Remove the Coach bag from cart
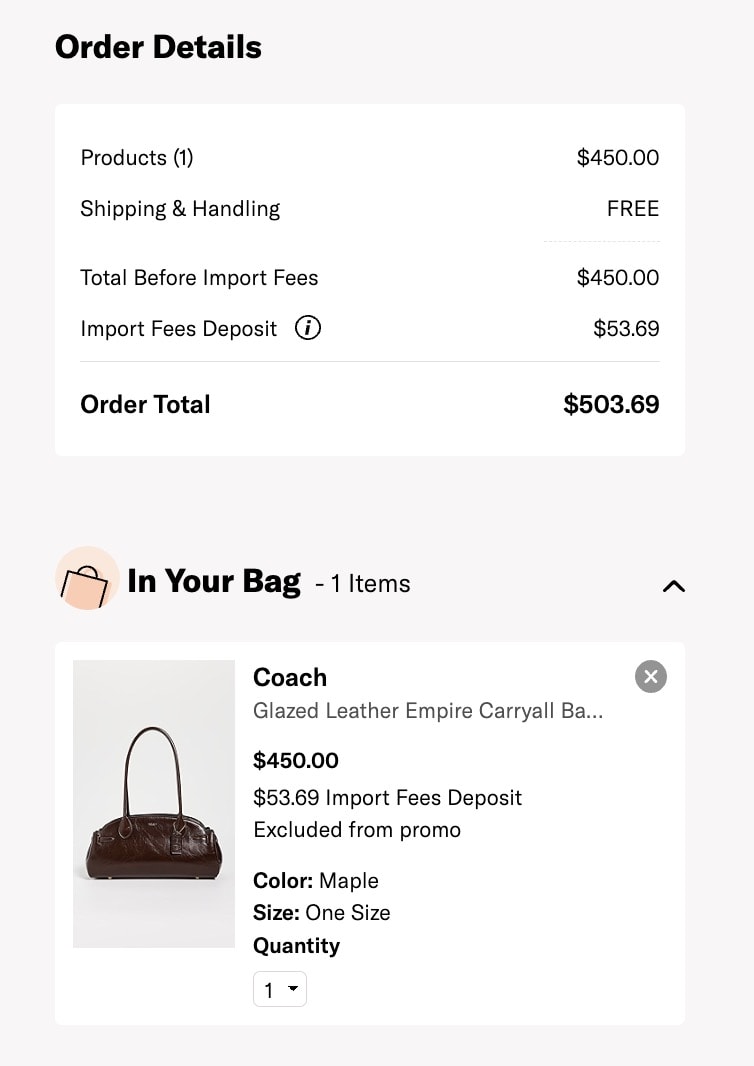 pos(651,676)
